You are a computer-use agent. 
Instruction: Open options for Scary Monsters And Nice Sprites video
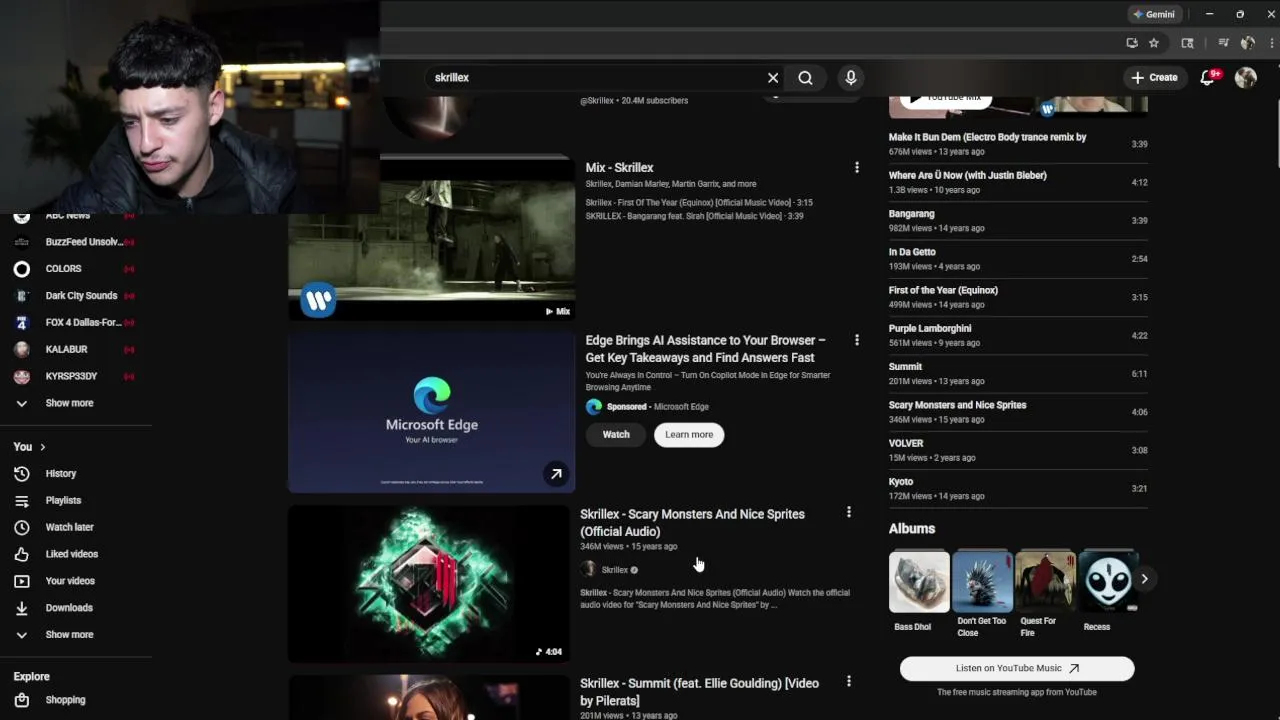click(849, 512)
